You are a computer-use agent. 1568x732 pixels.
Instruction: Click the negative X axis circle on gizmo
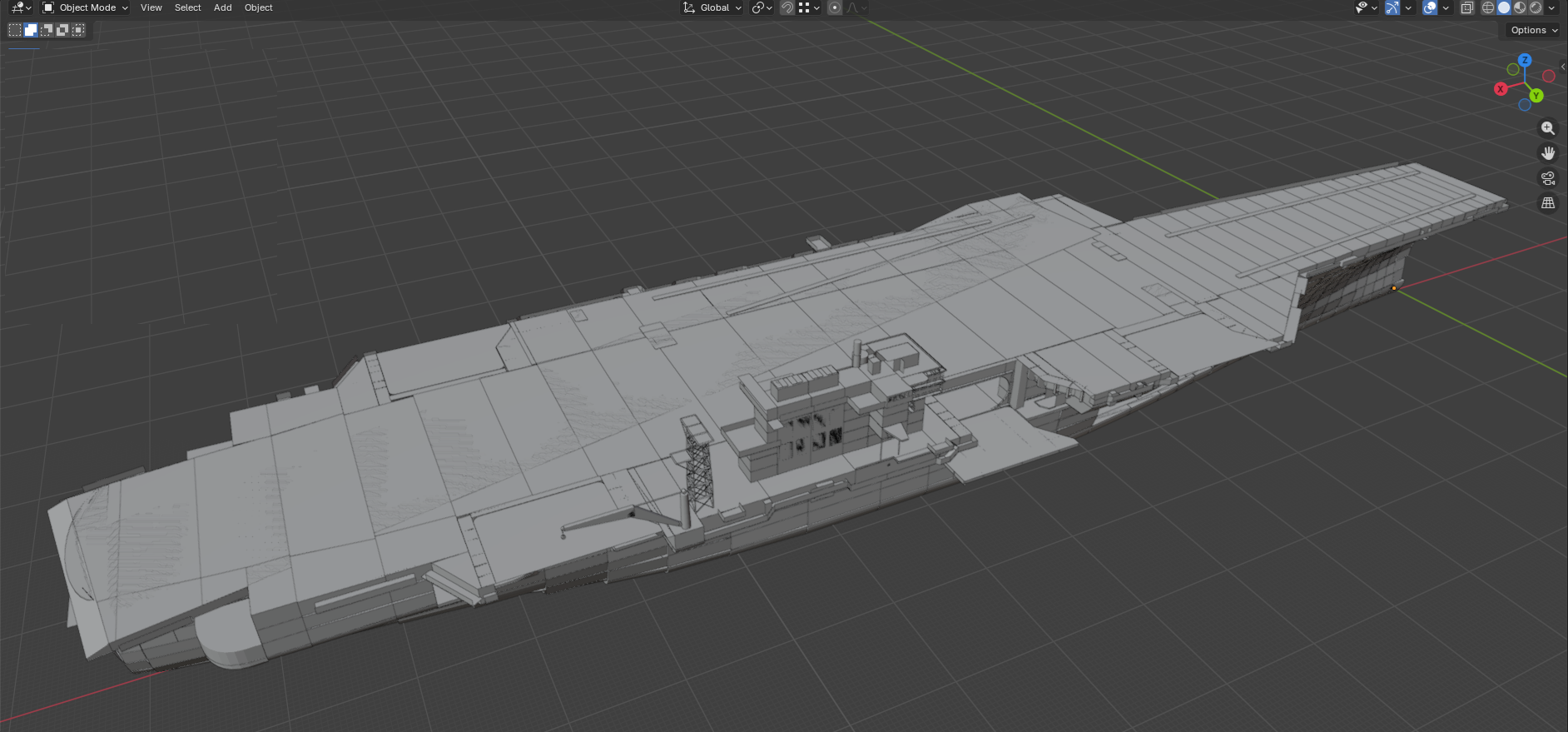(1549, 77)
